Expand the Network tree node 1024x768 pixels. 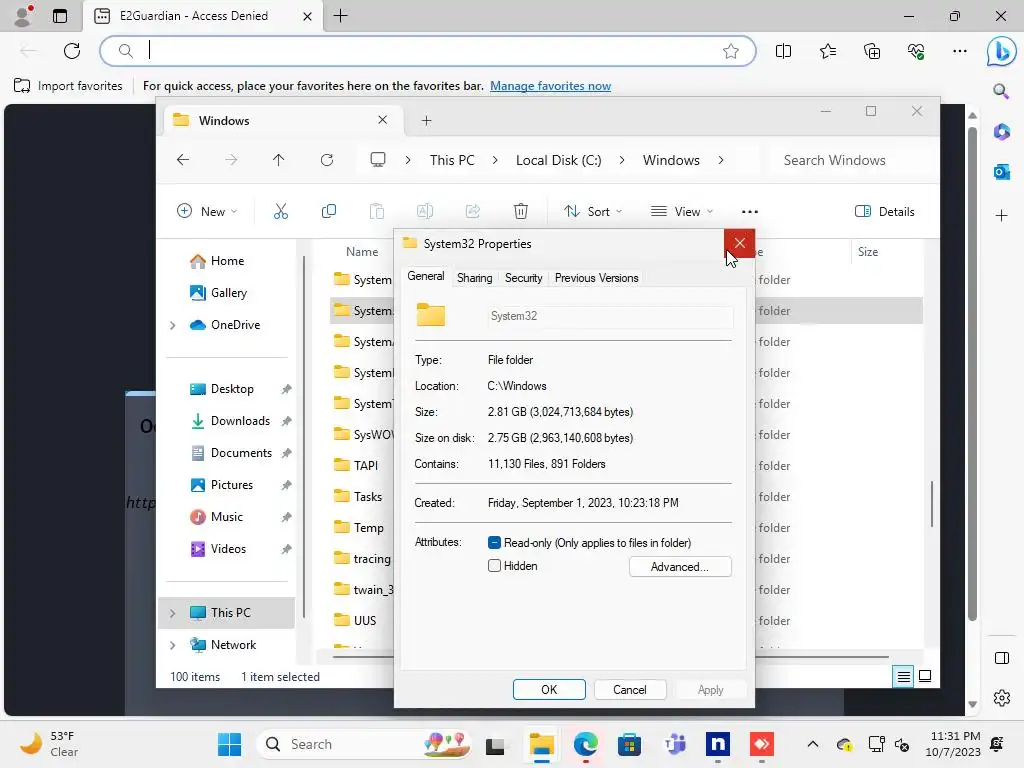172,645
